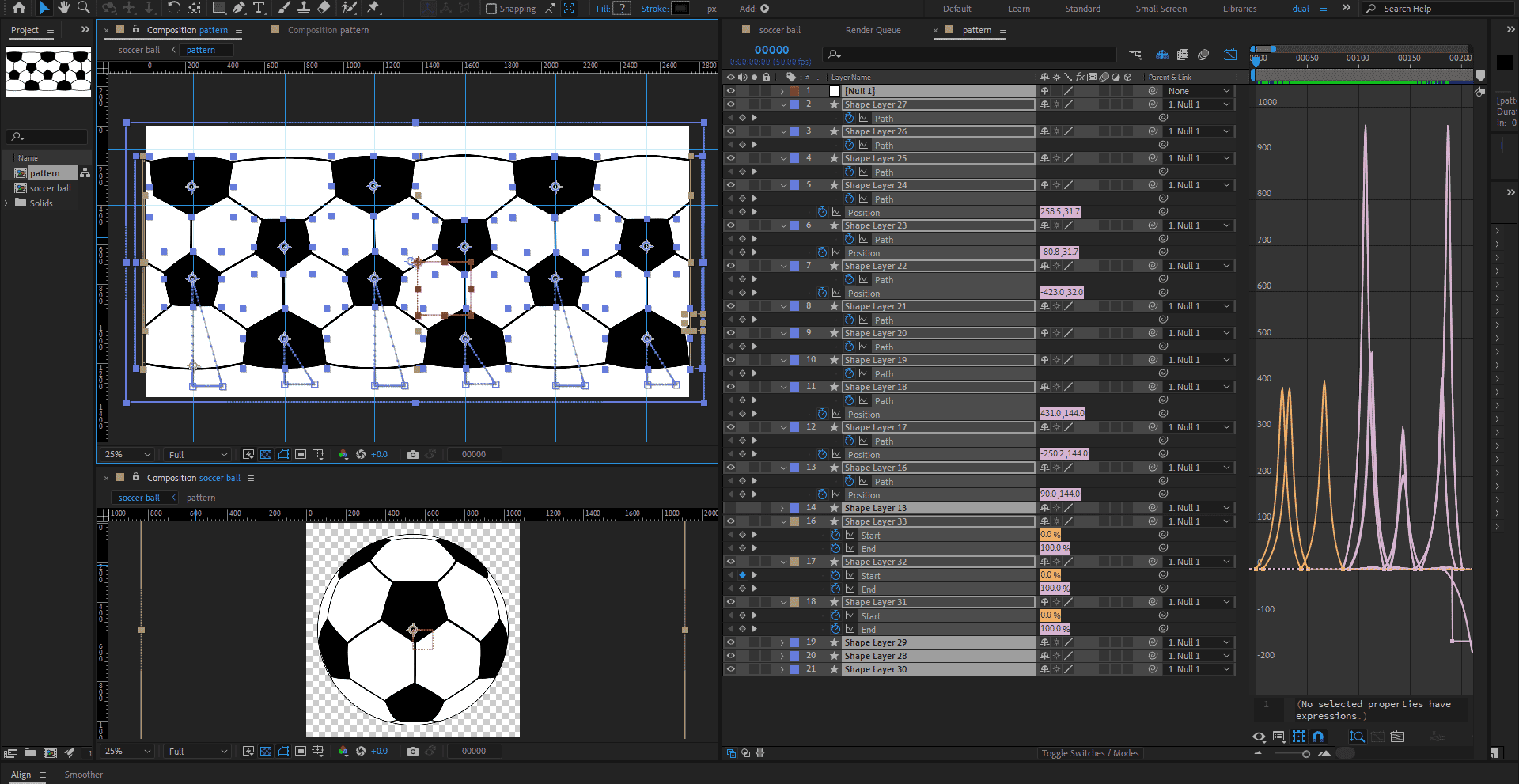This screenshot has height=784, width=1519.
Task: Hide Shape Layer 27 using eye icon
Action: (x=730, y=104)
